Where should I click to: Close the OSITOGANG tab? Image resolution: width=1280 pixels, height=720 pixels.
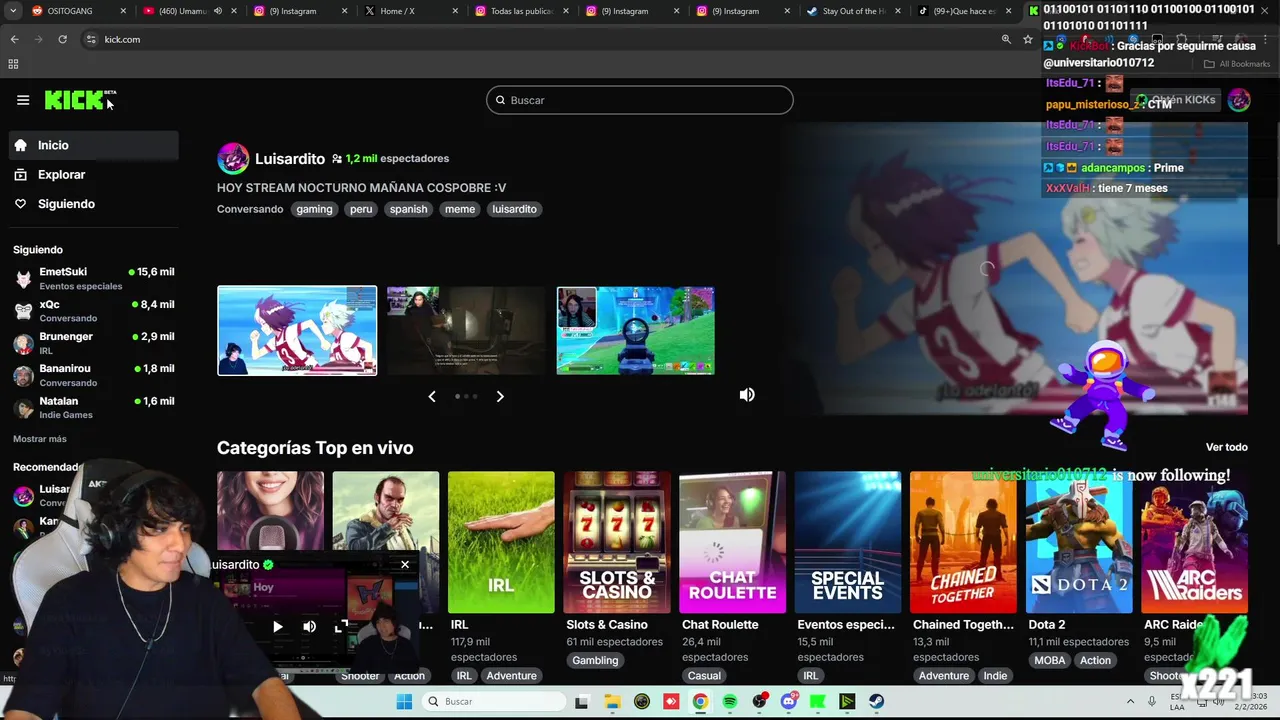pyautogui.click(x=124, y=11)
